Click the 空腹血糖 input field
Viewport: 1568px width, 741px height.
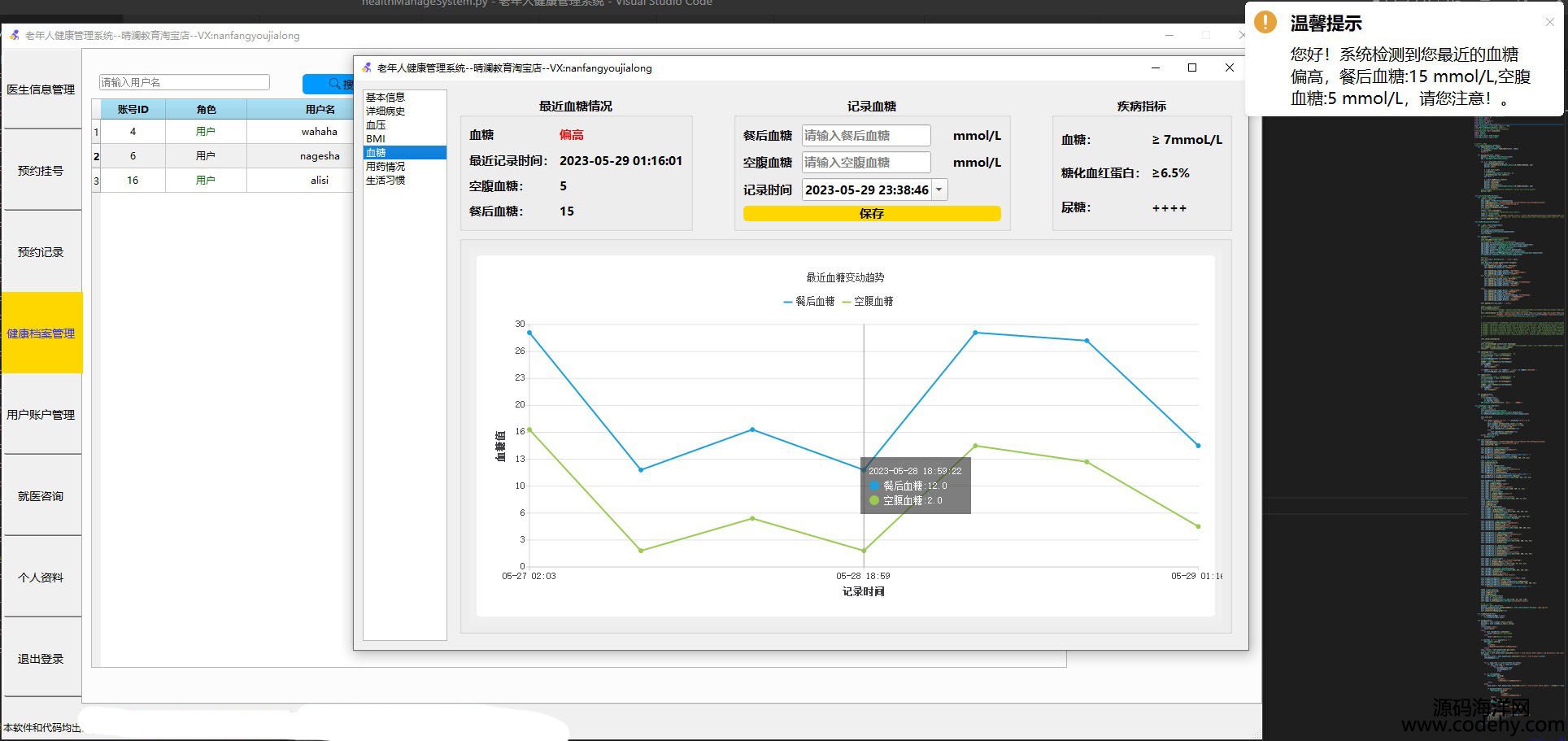click(866, 163)
